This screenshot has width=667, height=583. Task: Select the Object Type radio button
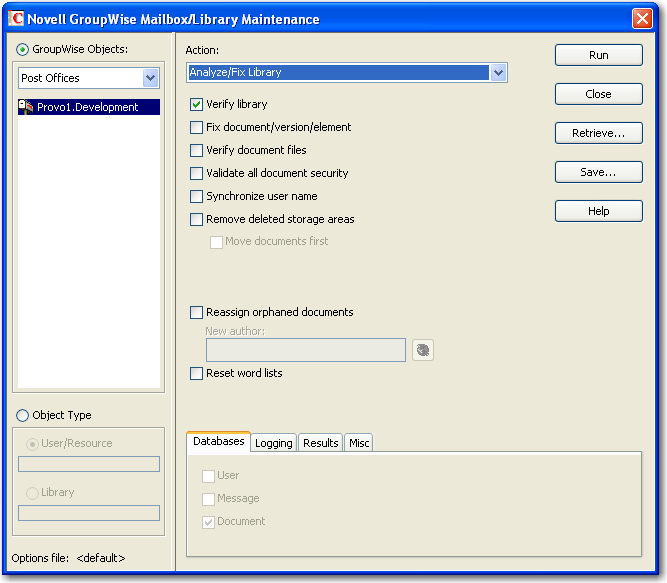point(23,415)
